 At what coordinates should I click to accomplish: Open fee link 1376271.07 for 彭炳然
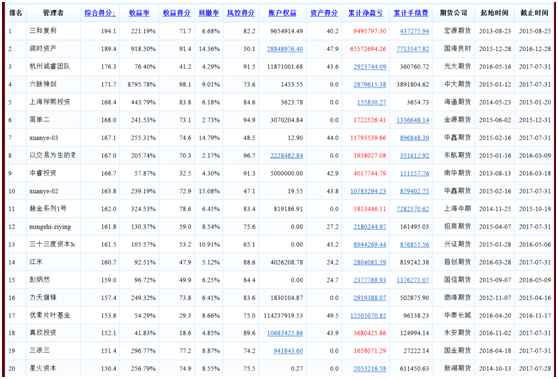pos(413,280)
